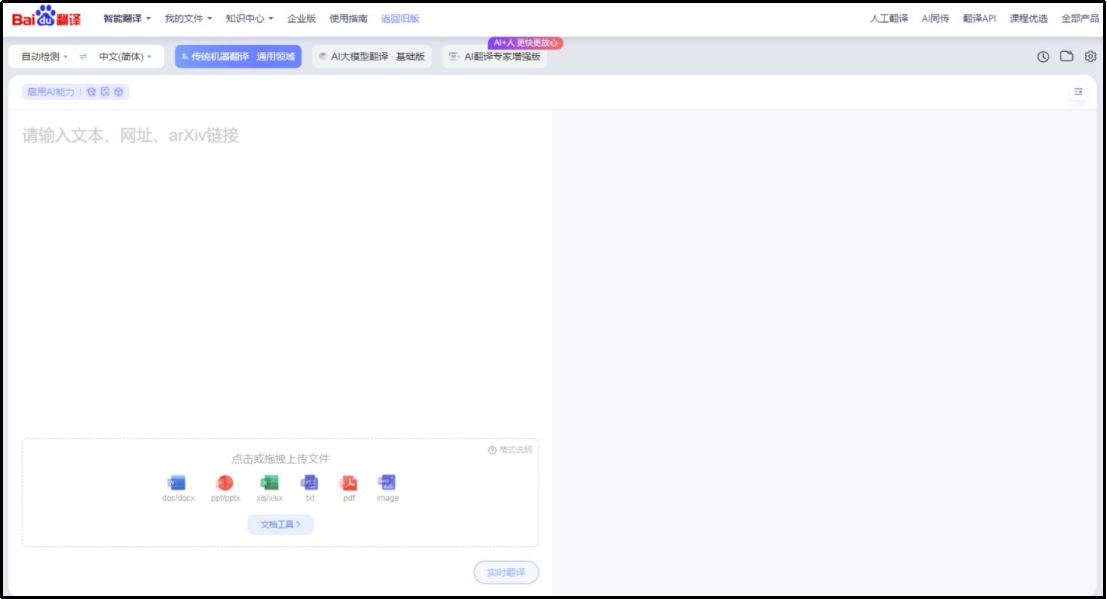1107x599 pixels.
Task: Toggle the 实时翻译 real-time translate button
Action: tap(506, 573)
